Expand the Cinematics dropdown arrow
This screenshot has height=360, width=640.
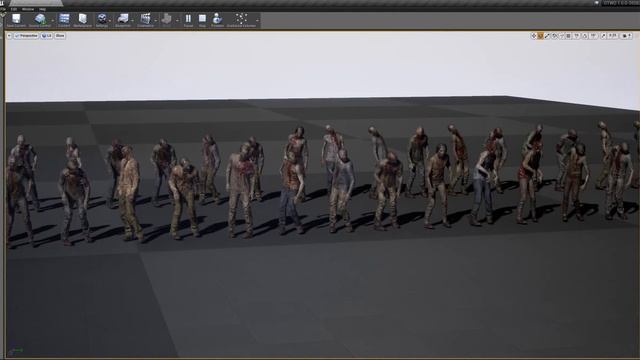(156, 20)
